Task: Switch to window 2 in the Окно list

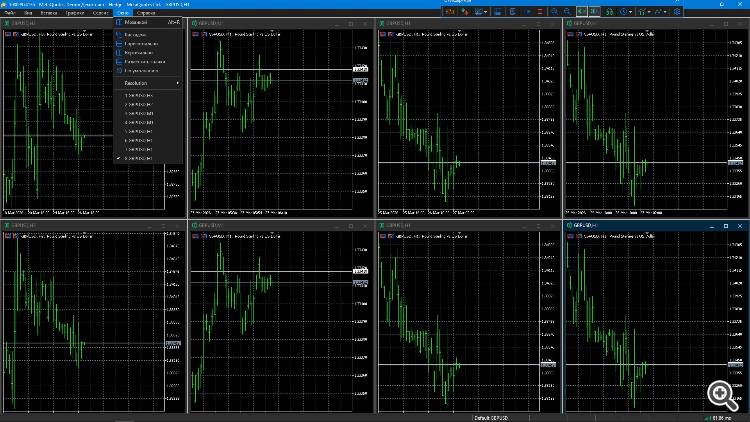Action: point(148,104)
